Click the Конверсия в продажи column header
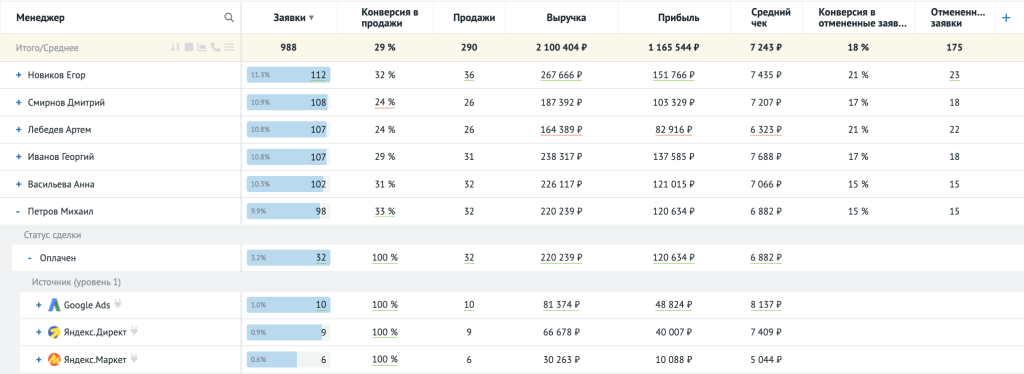This screenshot has height=374, width=1024. [389, 18]
